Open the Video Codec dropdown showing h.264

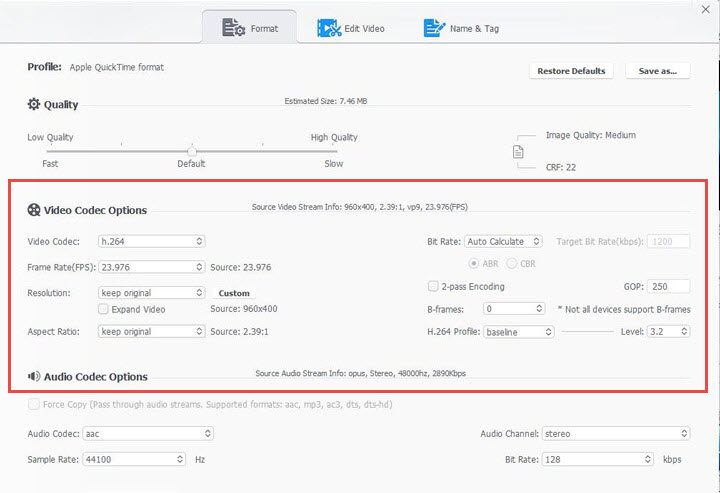point(152,241)
